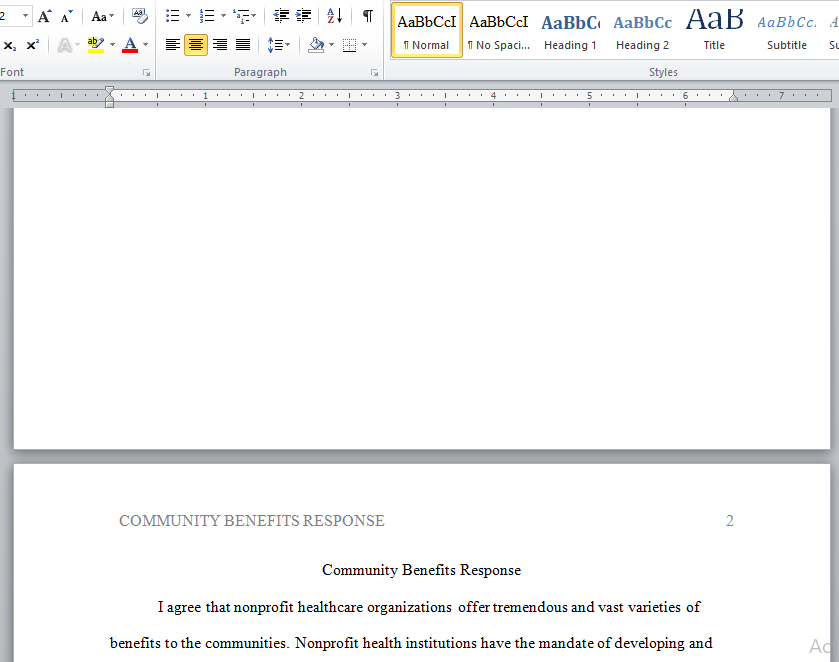Click the Decrease Indent icon

(x=281, y=16)
